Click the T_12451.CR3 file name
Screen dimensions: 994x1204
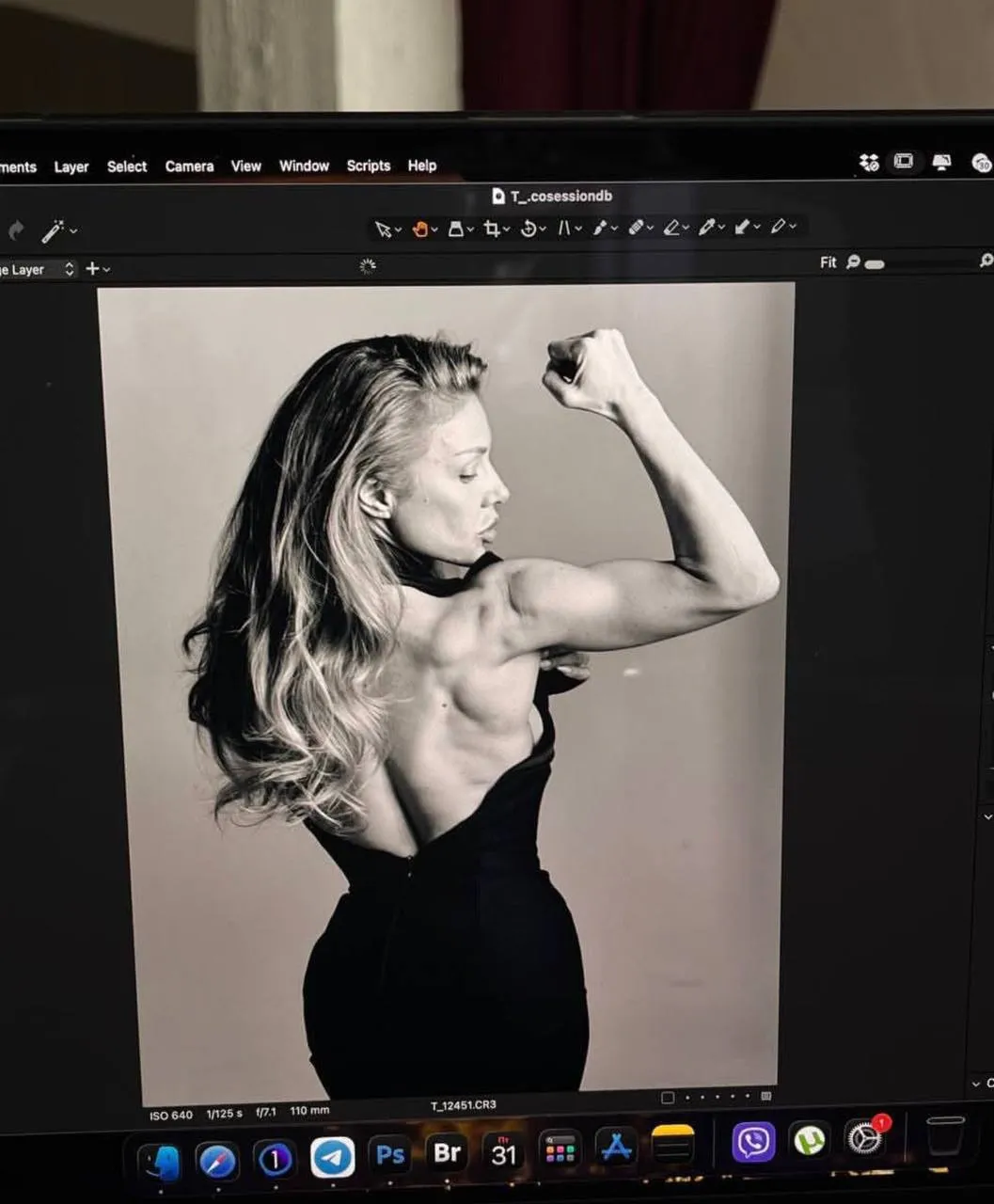click(x=464, y=1105)
